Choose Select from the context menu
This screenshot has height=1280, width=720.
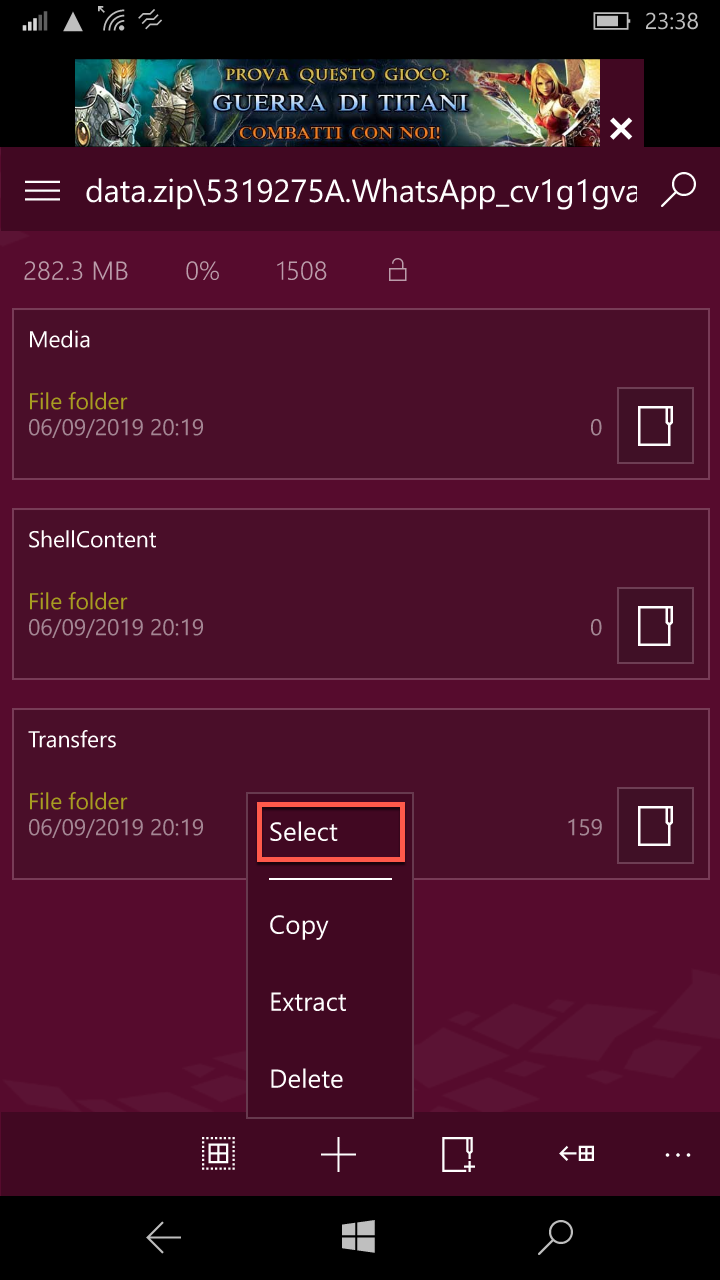[x=331, y=832]
